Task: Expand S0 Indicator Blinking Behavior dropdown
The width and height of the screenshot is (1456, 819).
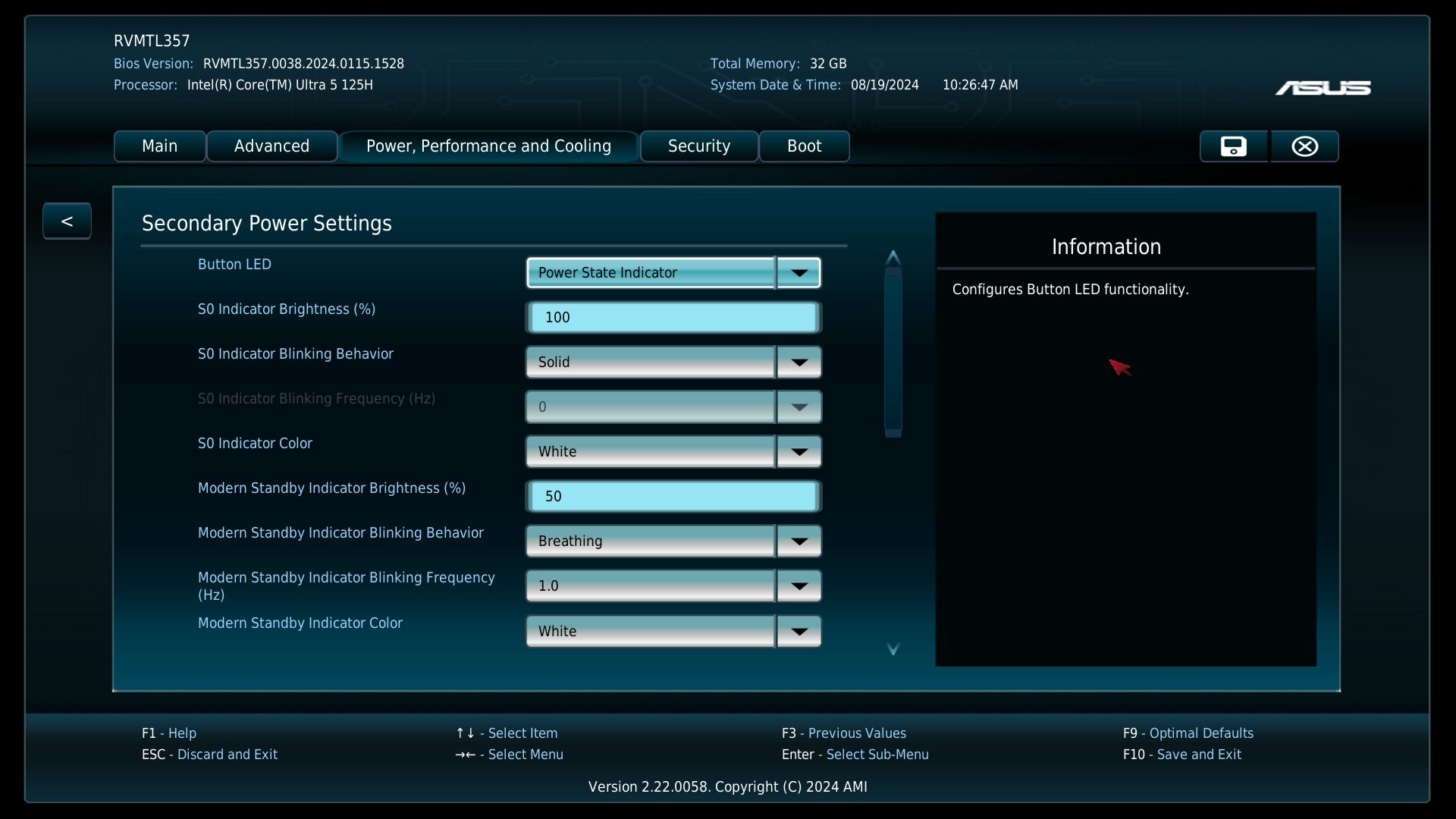Action: (799, 362)
